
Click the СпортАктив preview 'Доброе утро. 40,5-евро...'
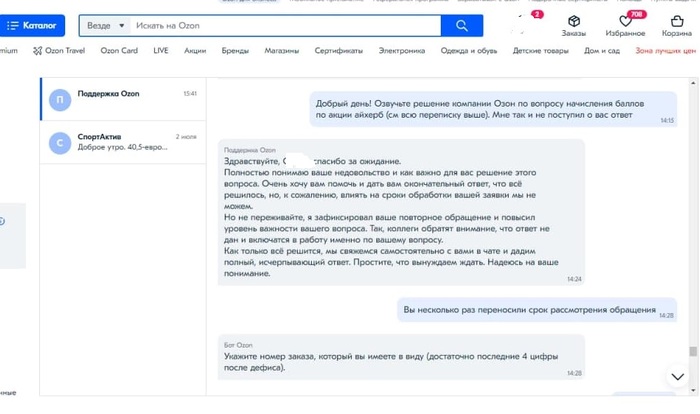(123, 147)
